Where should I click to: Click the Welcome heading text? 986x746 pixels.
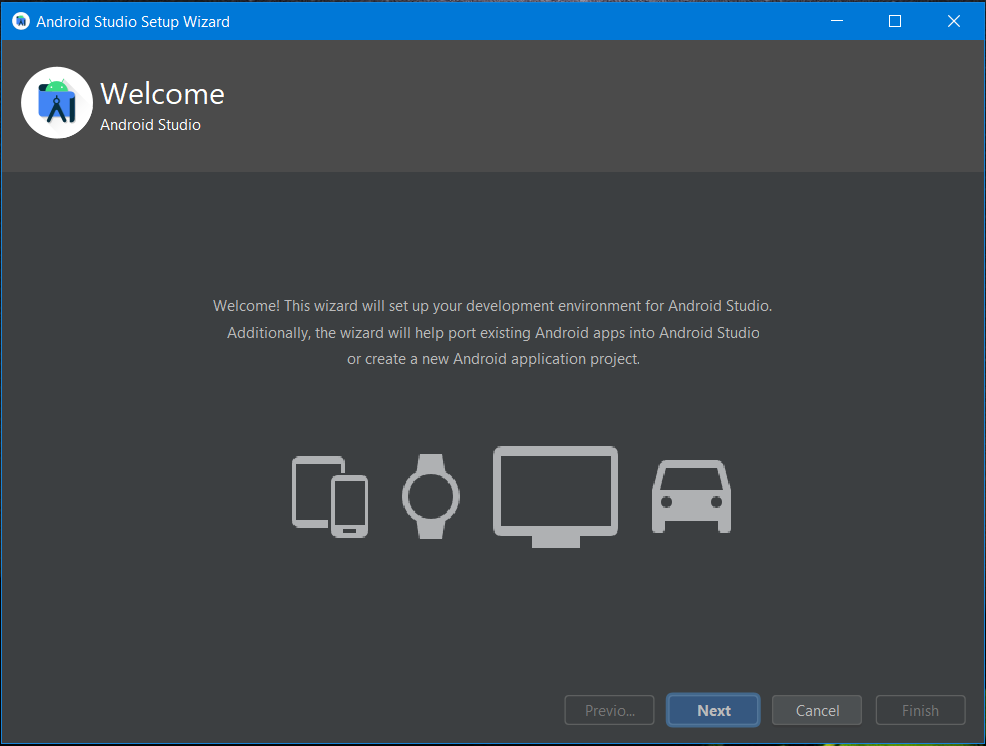(x=162, y=94)
